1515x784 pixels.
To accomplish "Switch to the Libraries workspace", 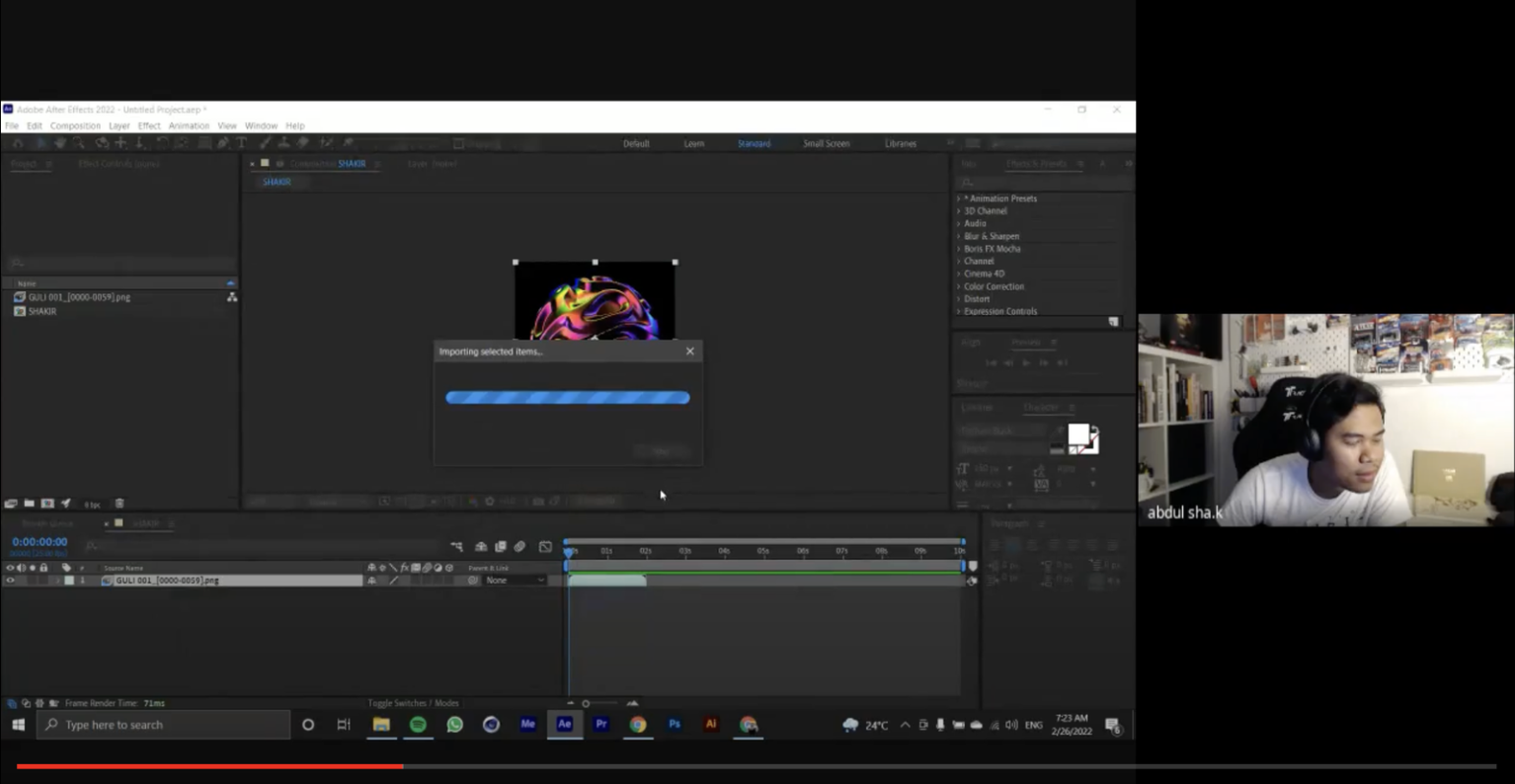I will tap(901, 143).
